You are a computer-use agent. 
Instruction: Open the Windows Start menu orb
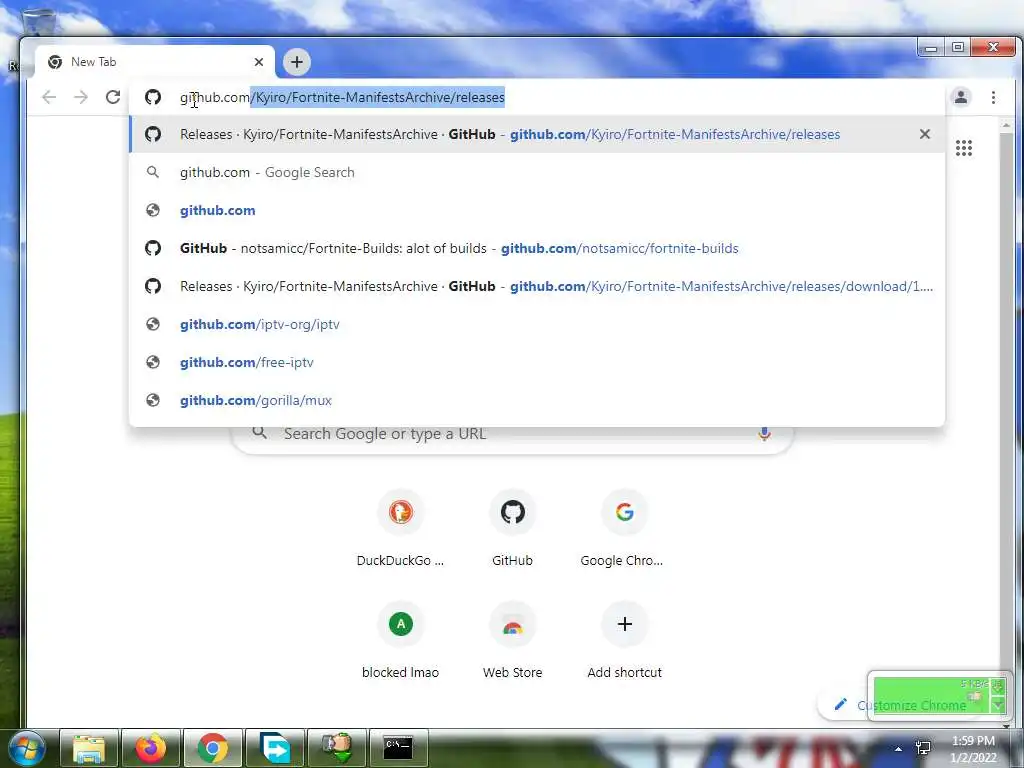point(25,748)
